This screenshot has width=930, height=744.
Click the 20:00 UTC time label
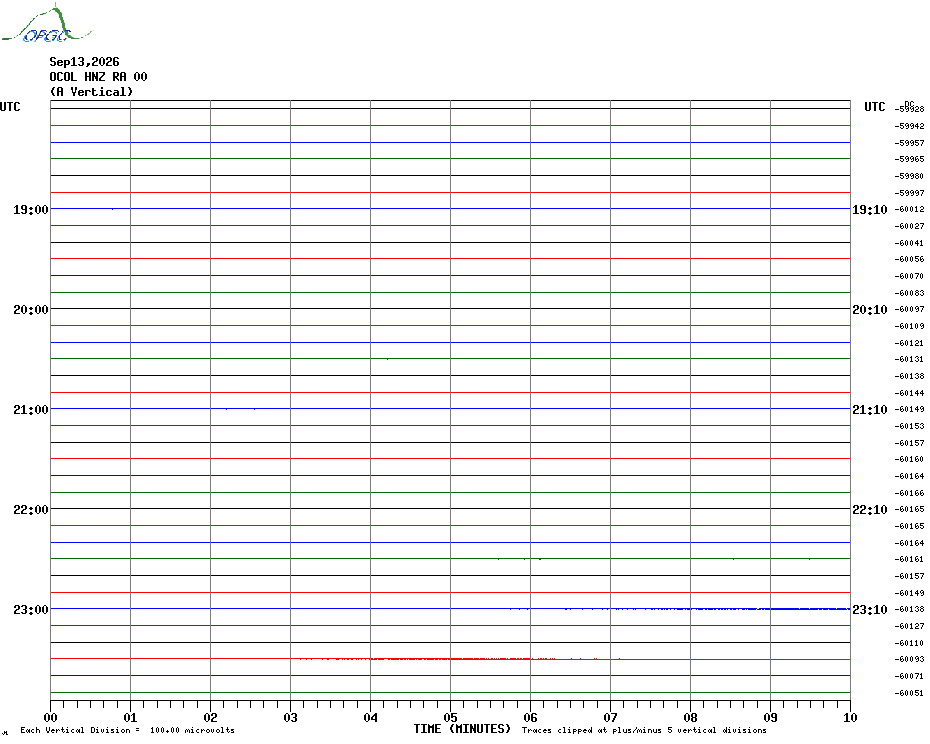pyautogui.click(x=31, y=310)
